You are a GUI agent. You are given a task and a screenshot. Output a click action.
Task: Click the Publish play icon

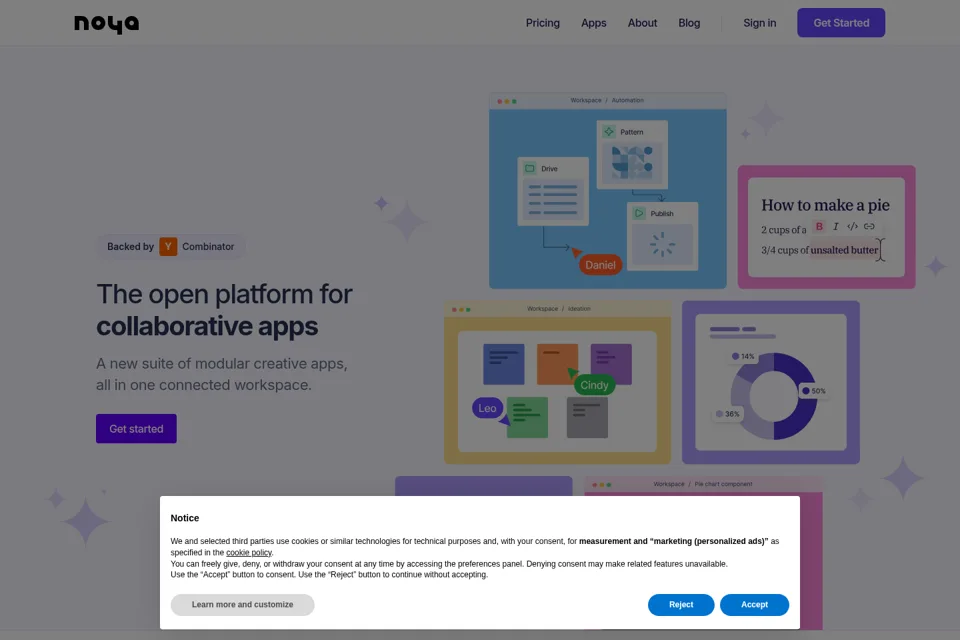639,213
